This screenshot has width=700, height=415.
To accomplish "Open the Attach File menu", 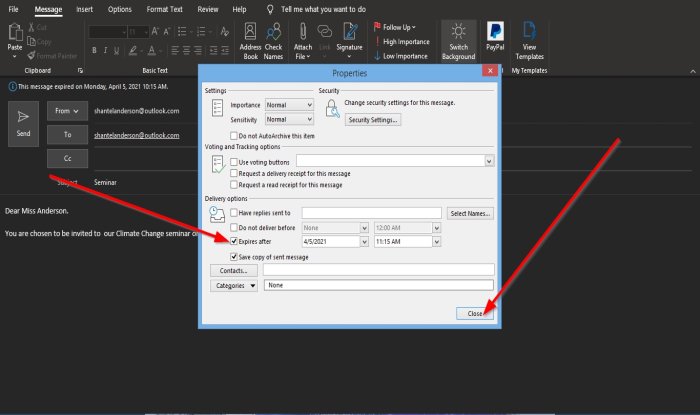I will pyautogui.click(x=303, y=41).
